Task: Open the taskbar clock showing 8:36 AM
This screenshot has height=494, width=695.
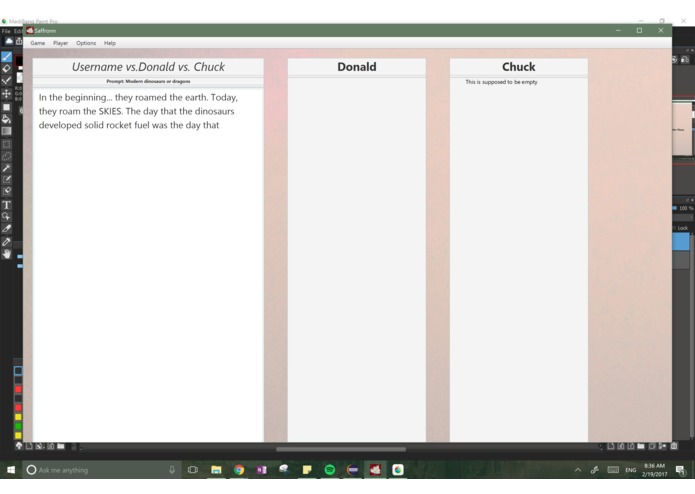Action: click(x=655, y=470)
